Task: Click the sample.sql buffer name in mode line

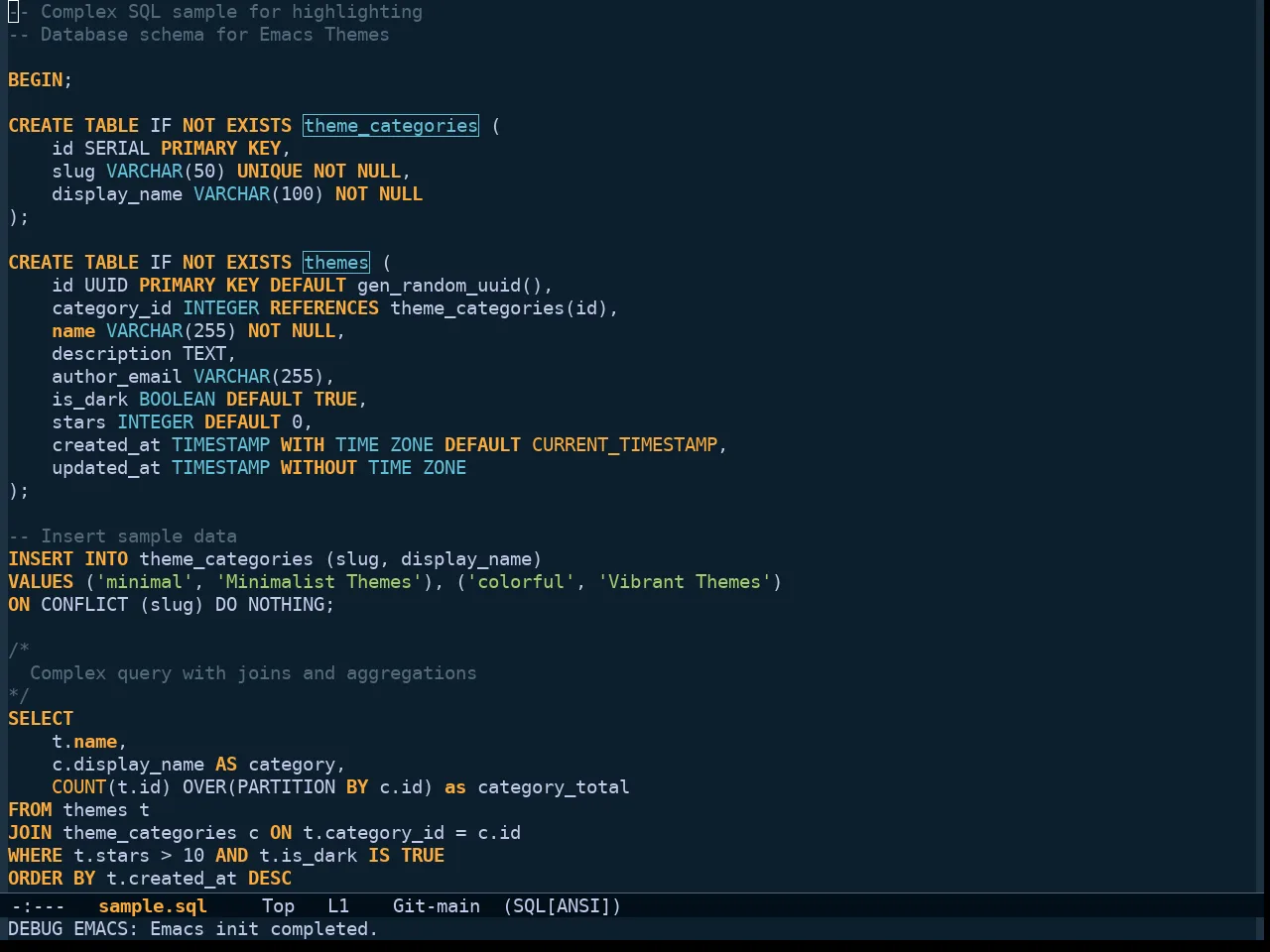Action: [x=153, y=905]
